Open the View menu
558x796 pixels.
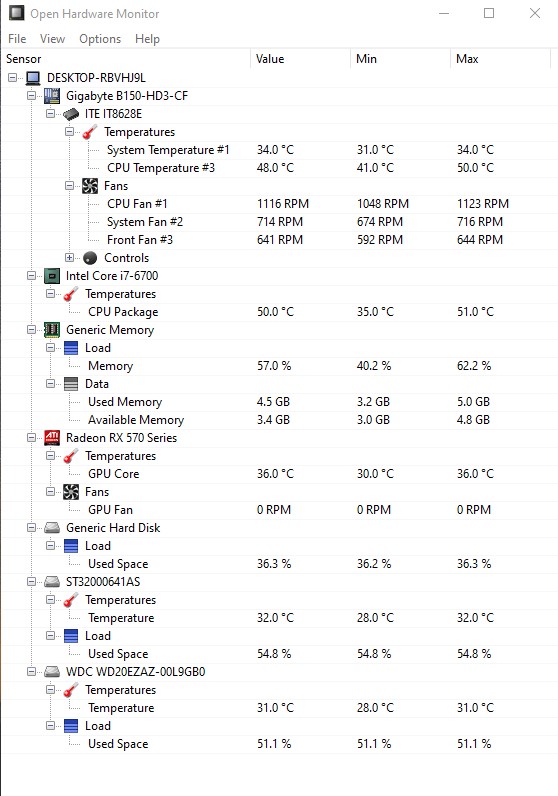[x=52, y=39]
